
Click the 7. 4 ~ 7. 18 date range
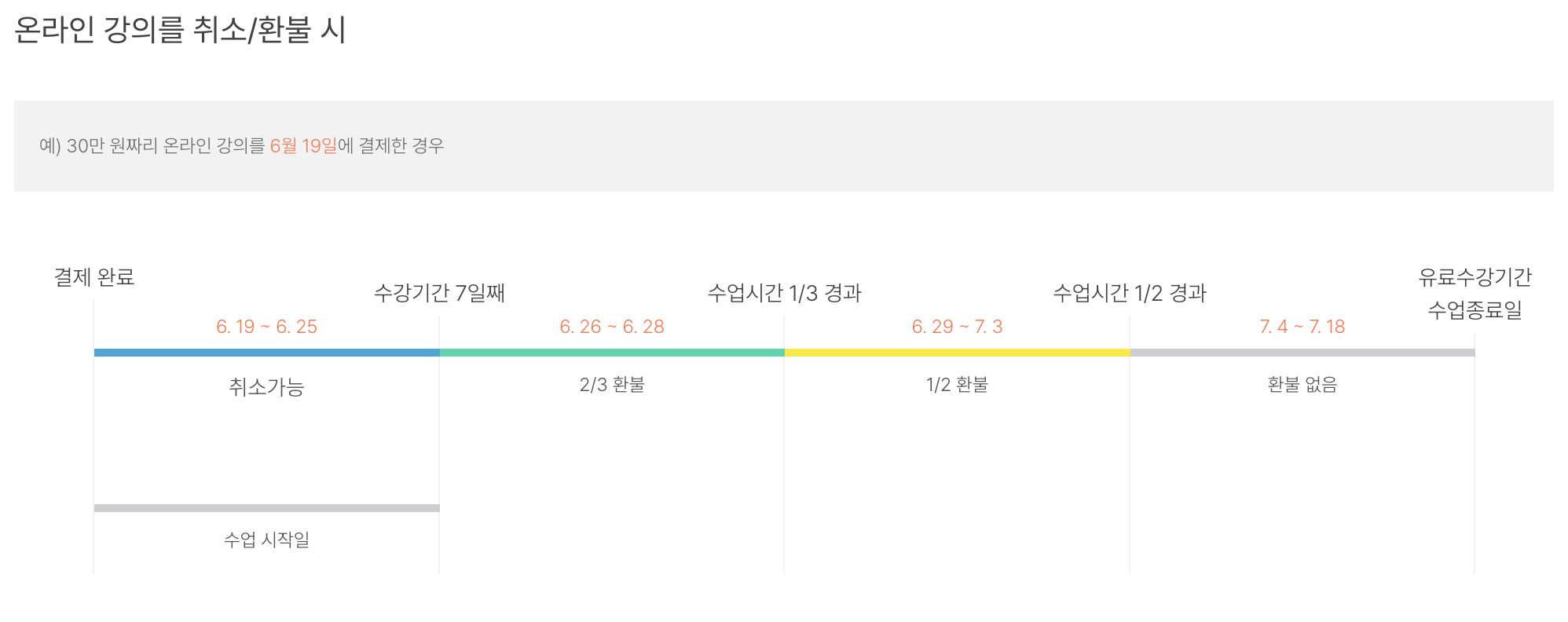click(x=1302, y=327)
